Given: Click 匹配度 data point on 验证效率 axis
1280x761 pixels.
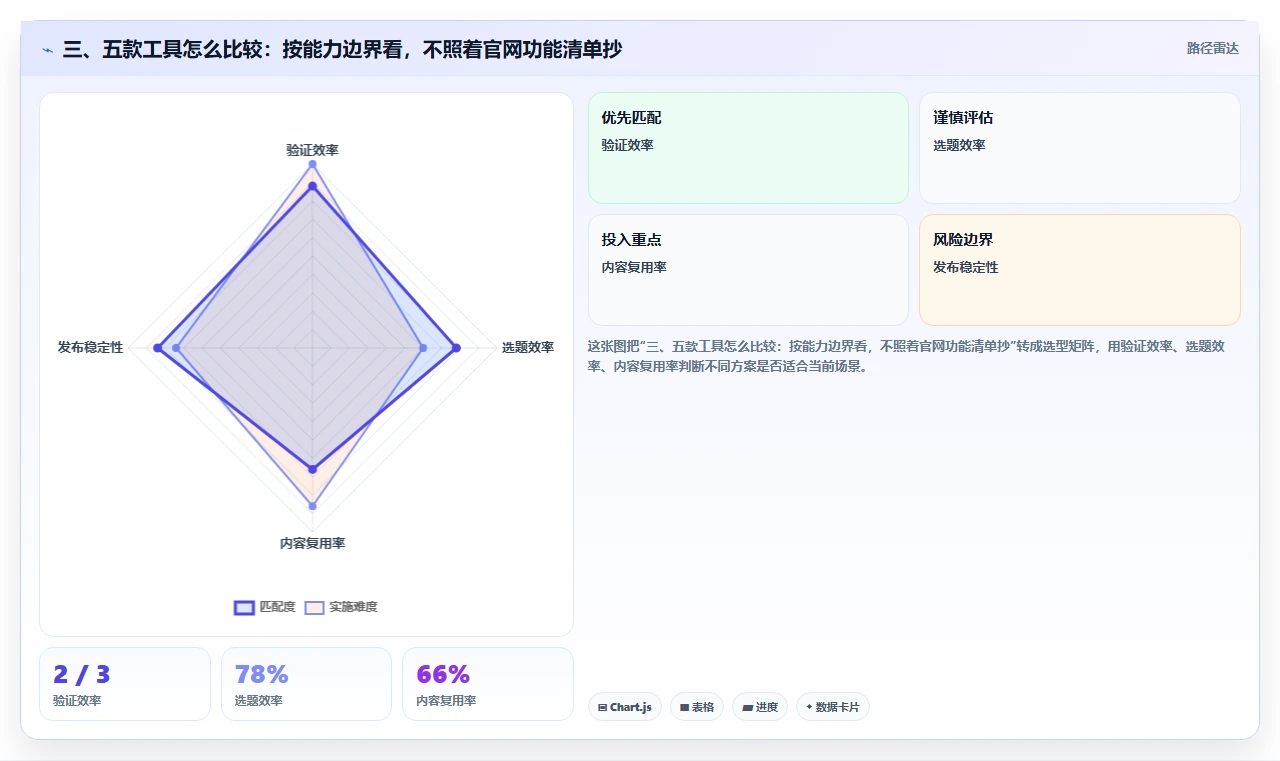Looking at the screenshot, I should click(312, 186).
